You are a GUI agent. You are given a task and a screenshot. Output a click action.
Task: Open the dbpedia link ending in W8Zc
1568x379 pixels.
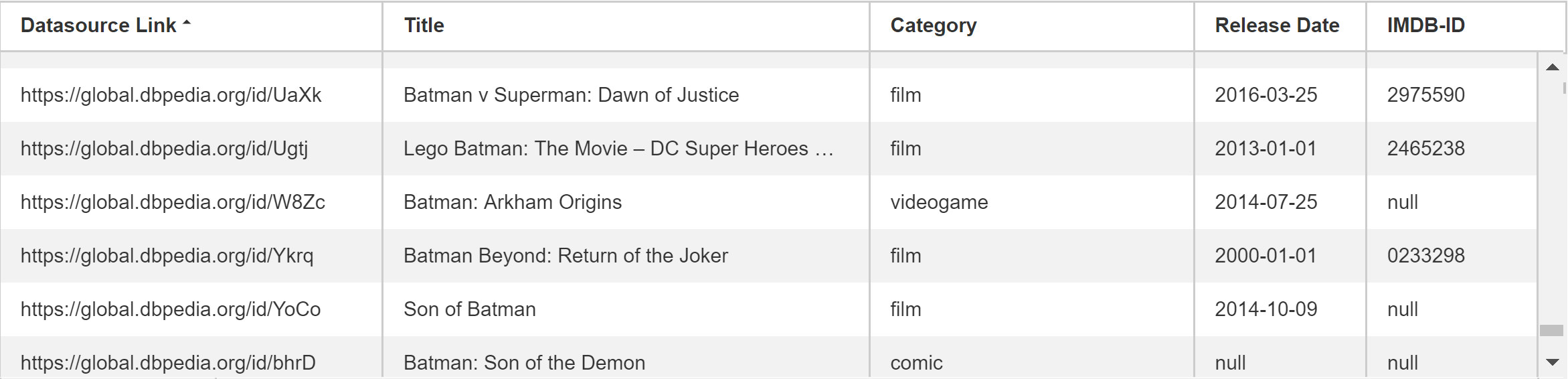[173, 202]
